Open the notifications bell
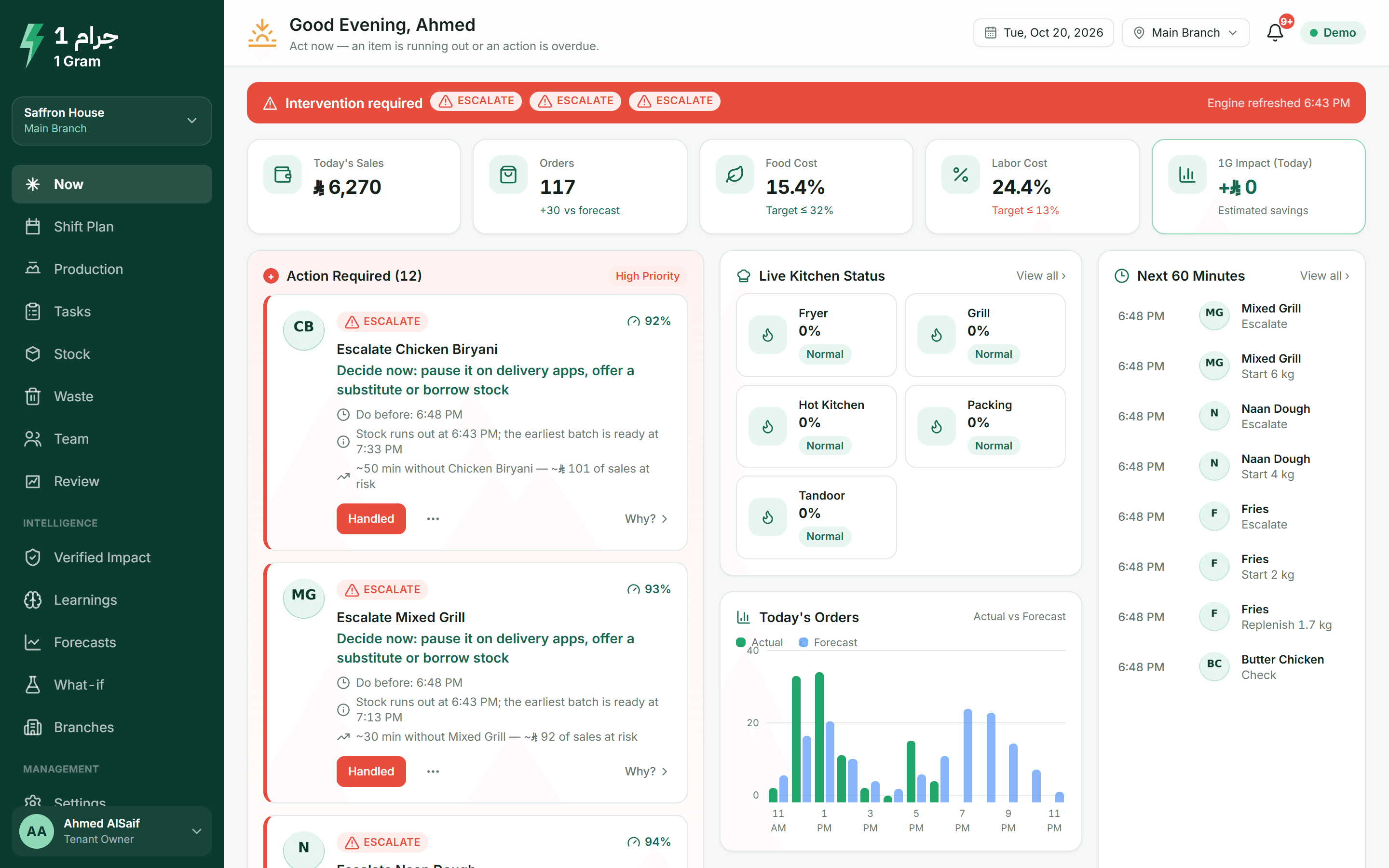1389x868 pixels. point(1275,33)
